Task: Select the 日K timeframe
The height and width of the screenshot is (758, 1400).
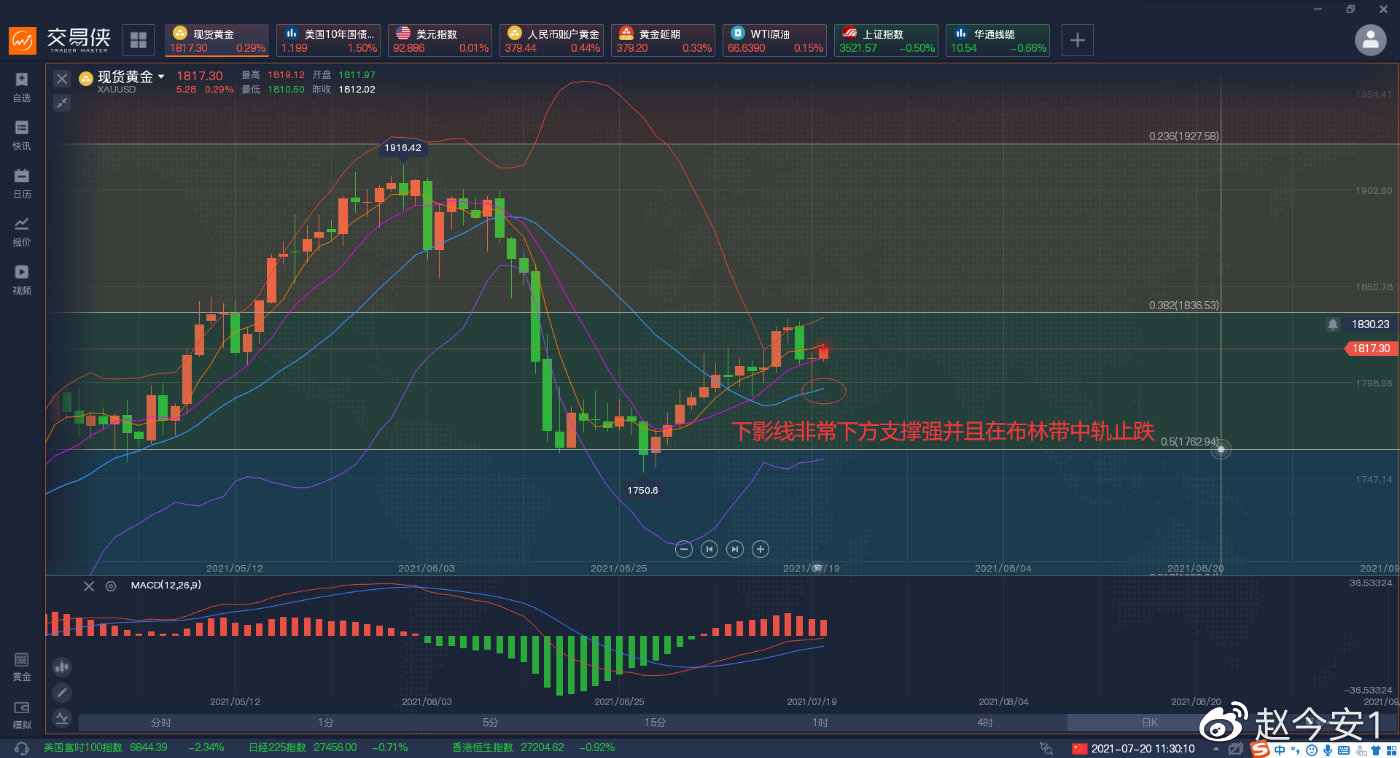Action: pyautogui.click(x=1149, y=722)
